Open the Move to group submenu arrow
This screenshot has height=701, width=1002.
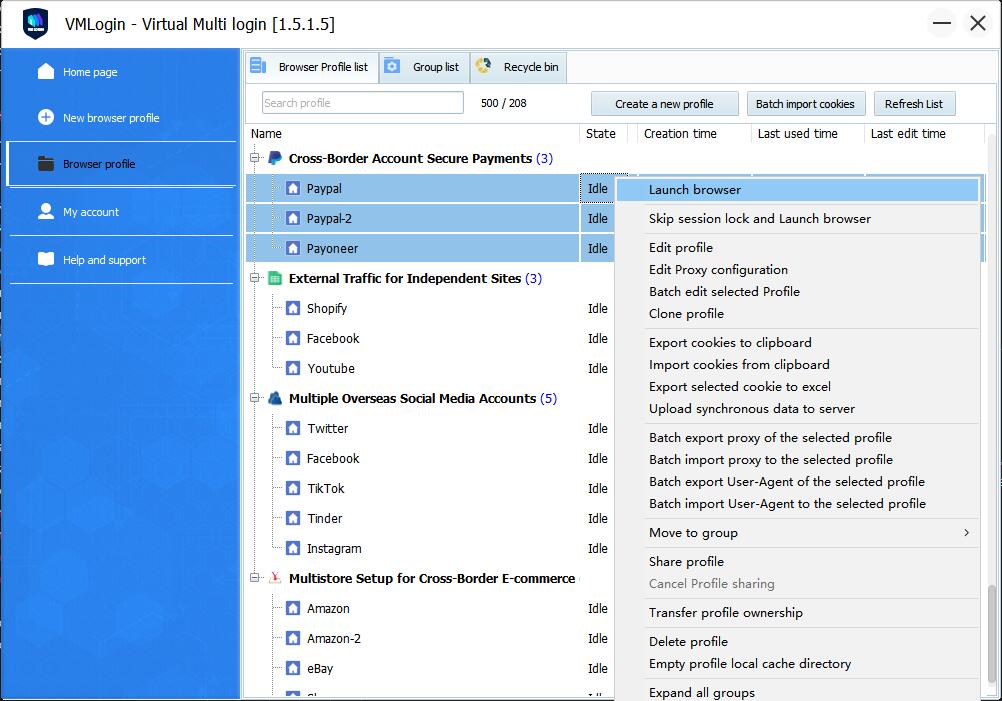point(966,532)
